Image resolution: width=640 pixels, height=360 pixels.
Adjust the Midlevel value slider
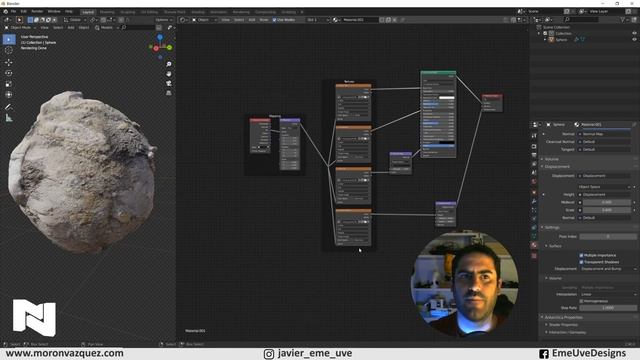click(607, 202)
